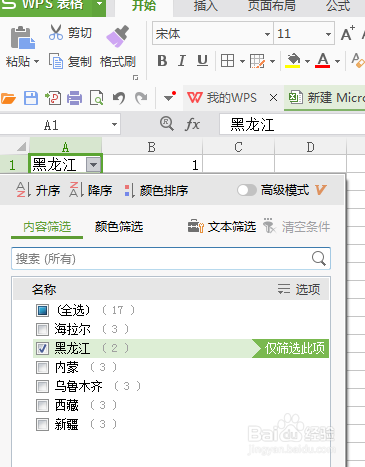The image size is (365, 467).
Task: Click the draw border table icon
Action: click(257, 61)
